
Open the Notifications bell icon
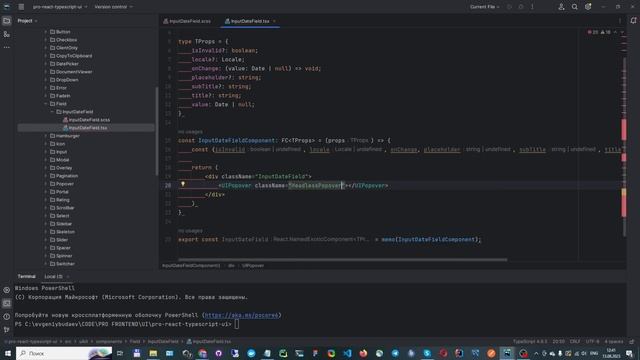633,20
